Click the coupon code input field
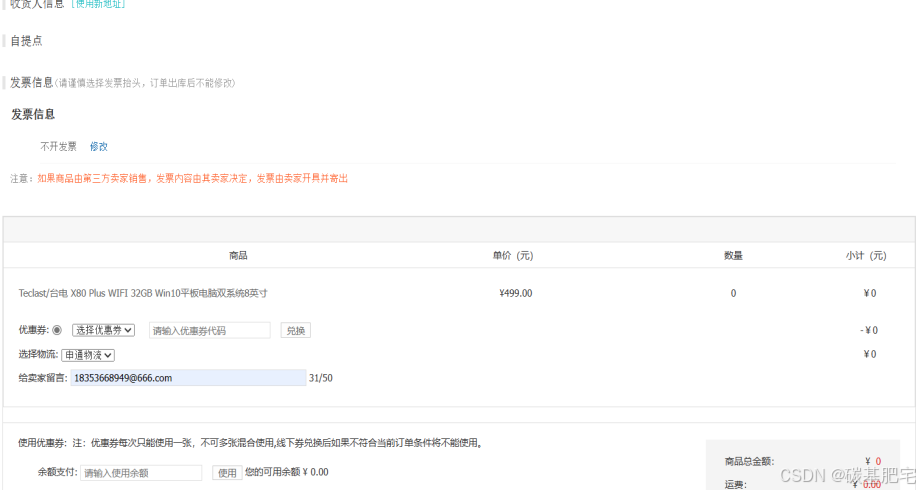920x491 pixels. [x=209, y=330]
